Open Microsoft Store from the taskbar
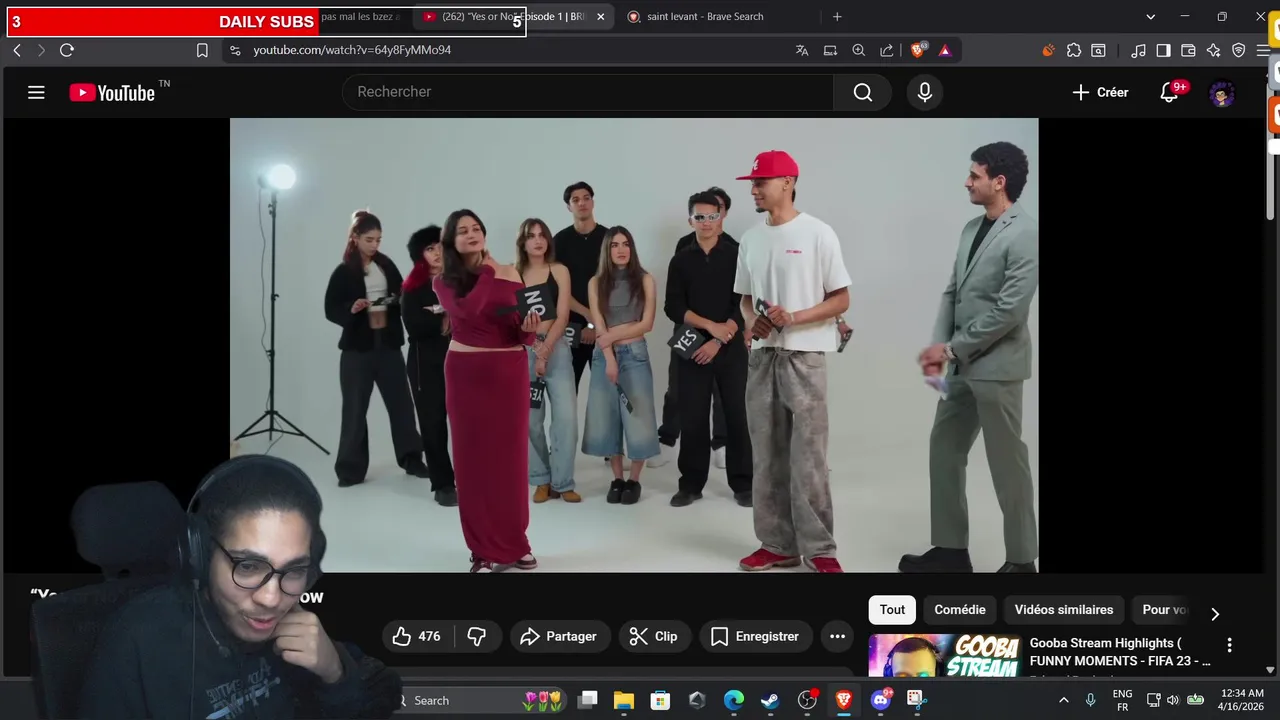Screen dimensions: 1280x720 pyautogui.click(x=660, y=700)
